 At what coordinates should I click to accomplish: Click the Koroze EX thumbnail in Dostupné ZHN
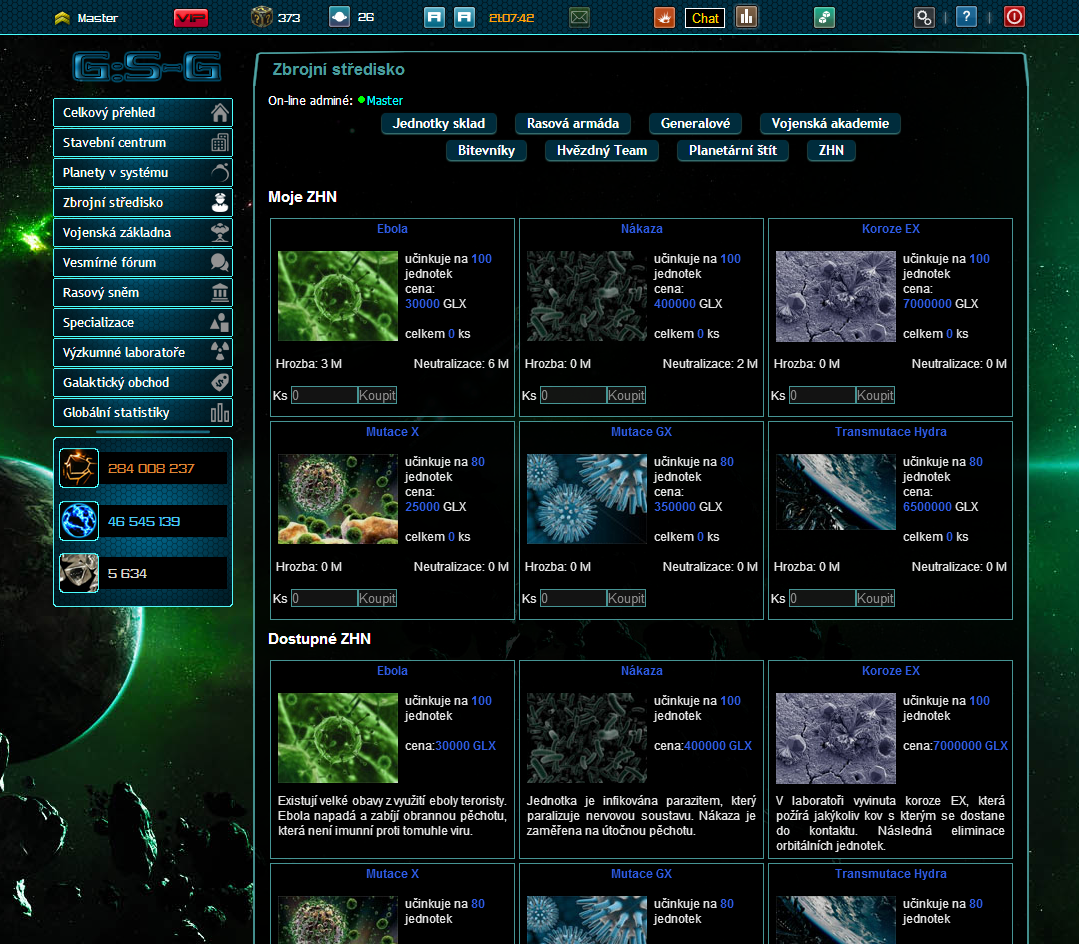(836, 738)
